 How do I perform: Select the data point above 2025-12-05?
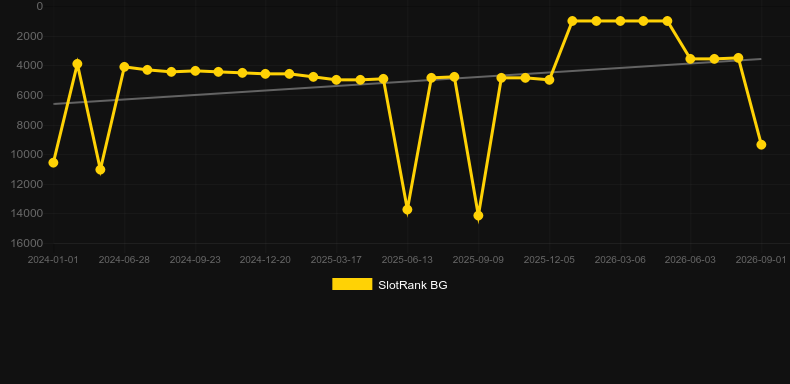click(549, 80)
